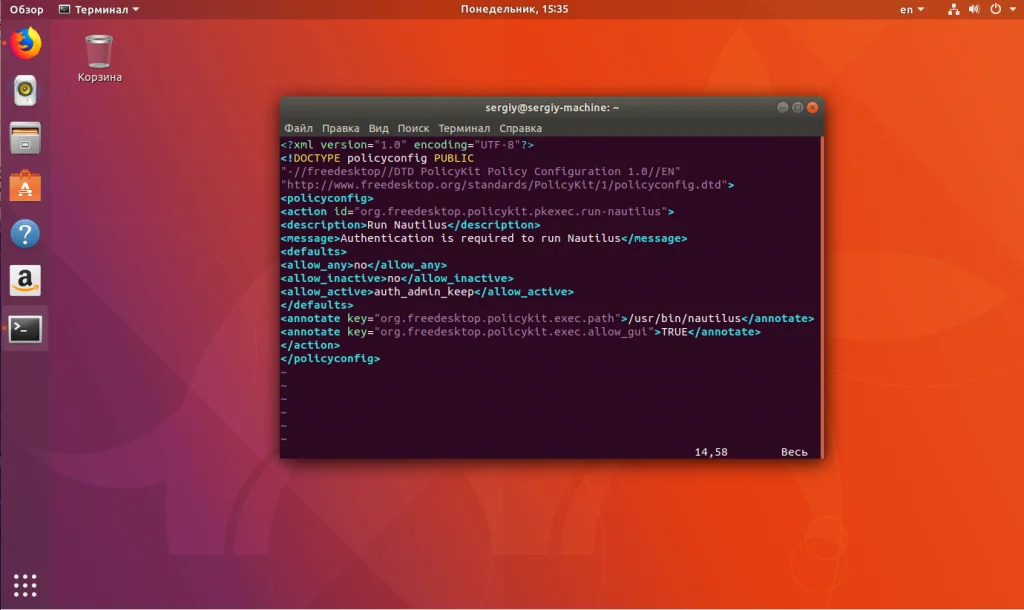
Task: Open Ubuntu Software store icon
Action: [25, 186]
